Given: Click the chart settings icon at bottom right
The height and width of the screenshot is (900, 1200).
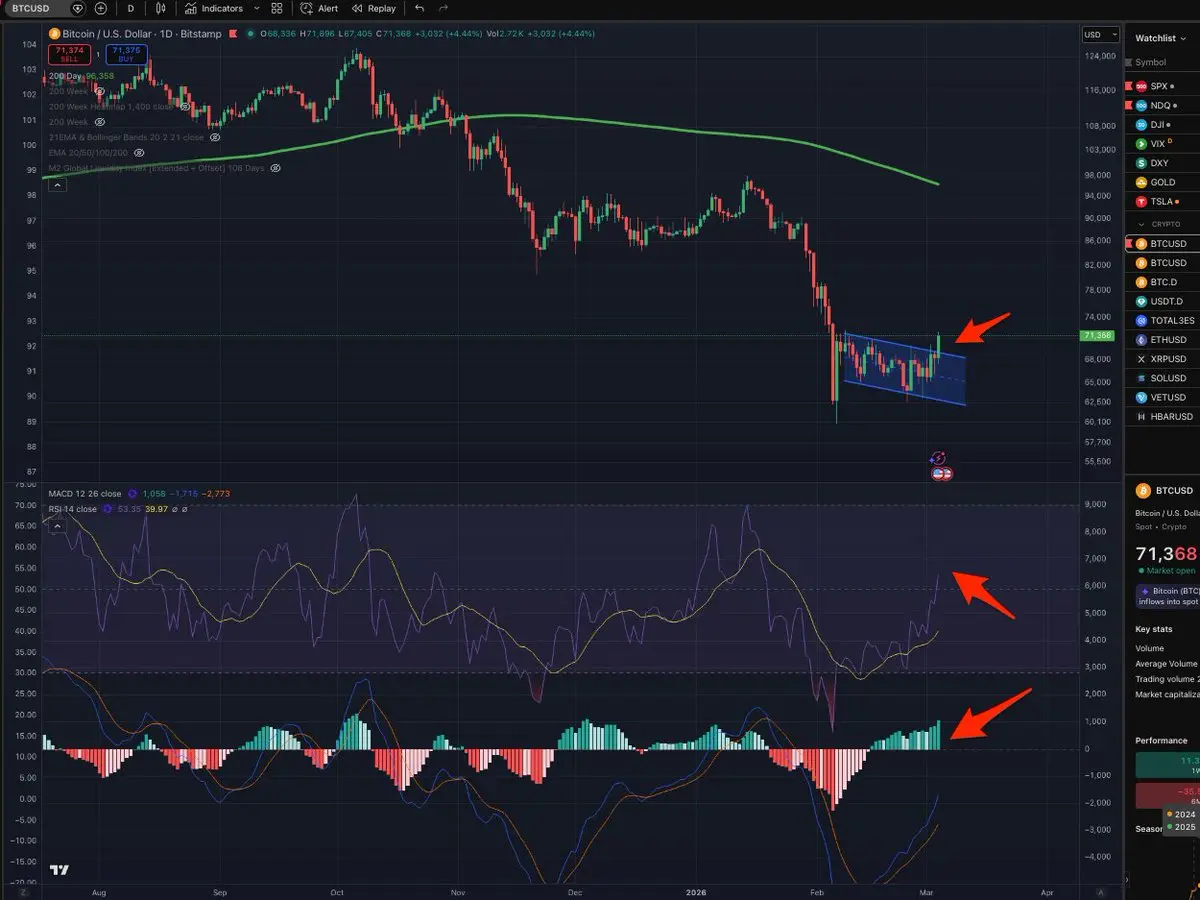Looking at the screenshot, I should (x=1100, y=891).
